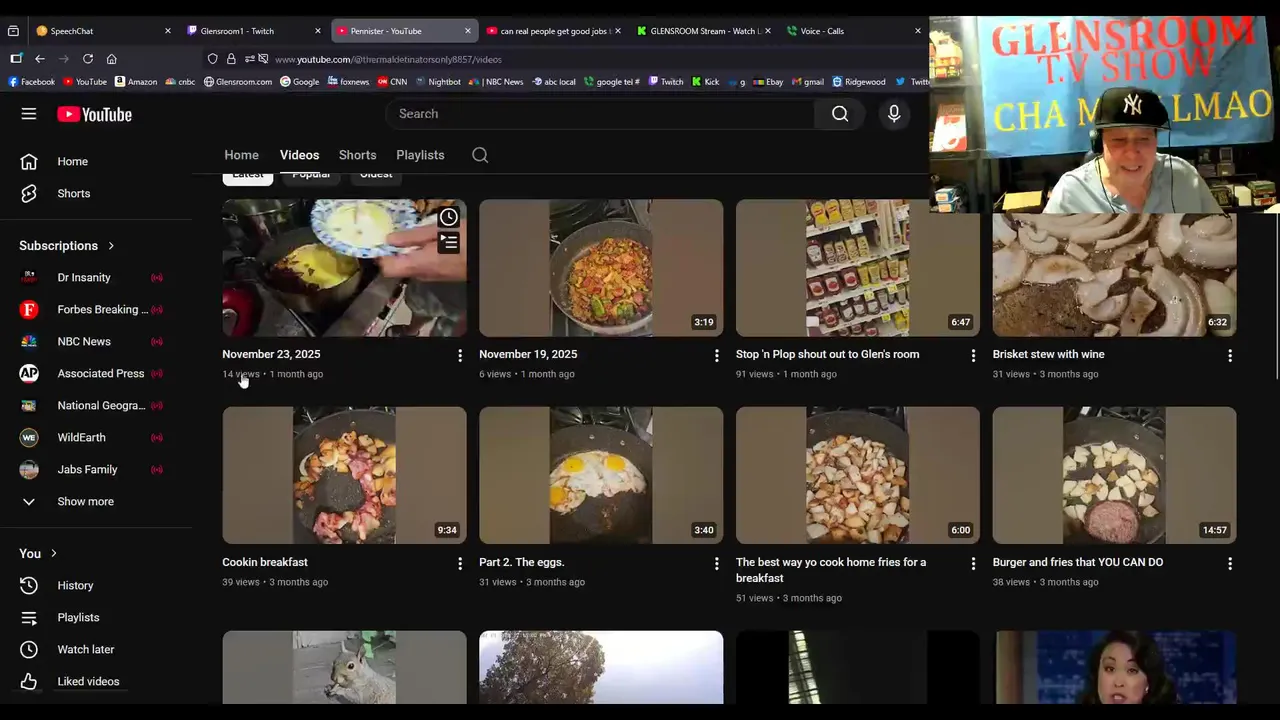Open the Amazon bookmark

tap(135, 82)
